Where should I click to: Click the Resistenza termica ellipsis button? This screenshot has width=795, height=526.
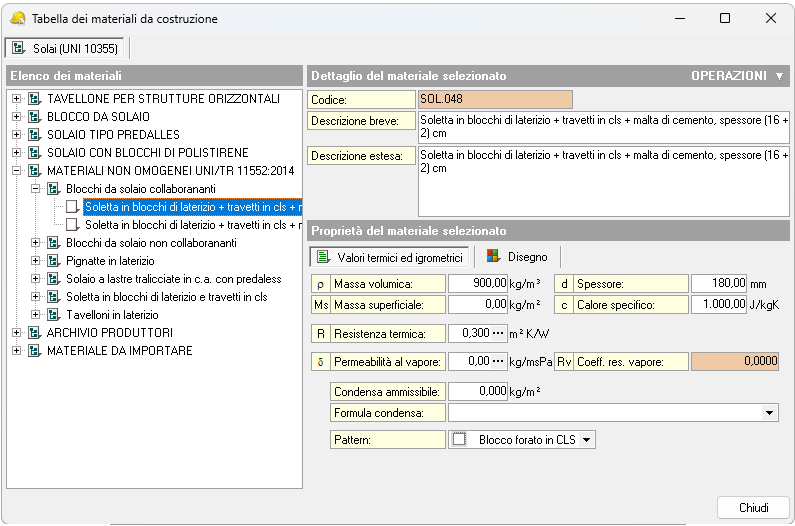click(498, 333)
